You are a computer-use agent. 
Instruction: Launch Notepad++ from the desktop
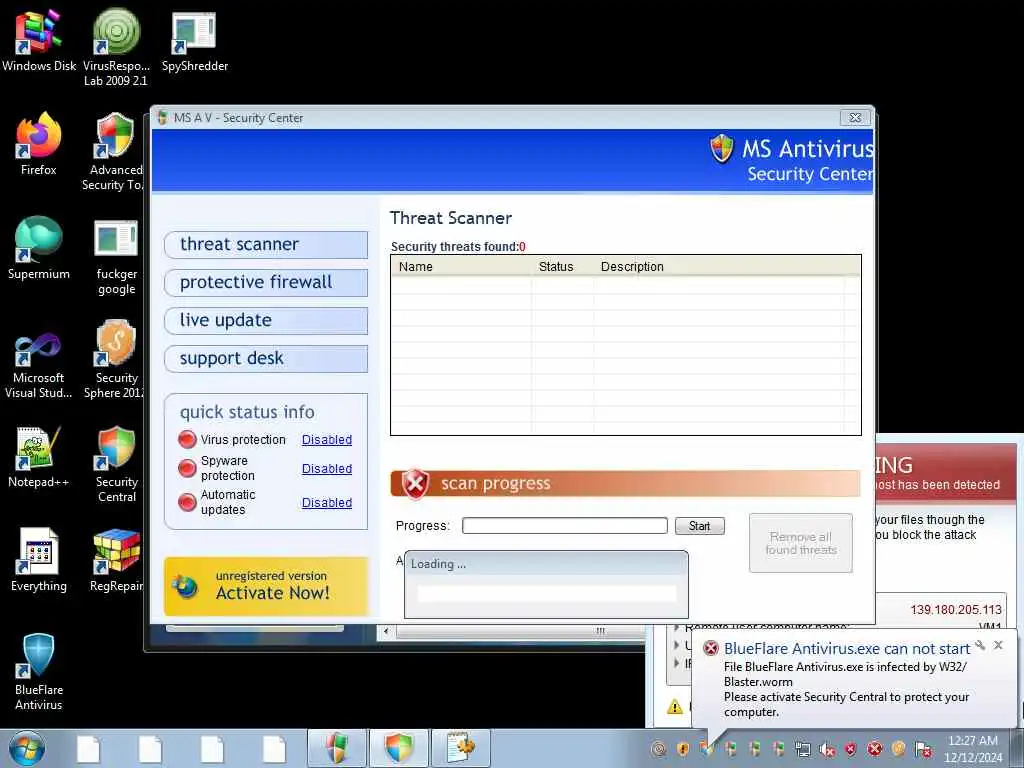click(x=39, y=457)
